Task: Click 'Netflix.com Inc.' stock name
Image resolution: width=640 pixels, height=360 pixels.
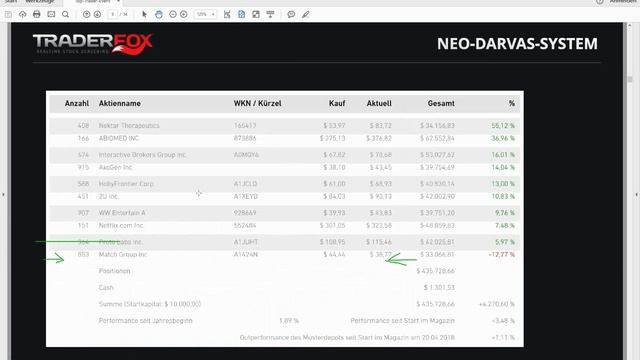Action: 121,225
